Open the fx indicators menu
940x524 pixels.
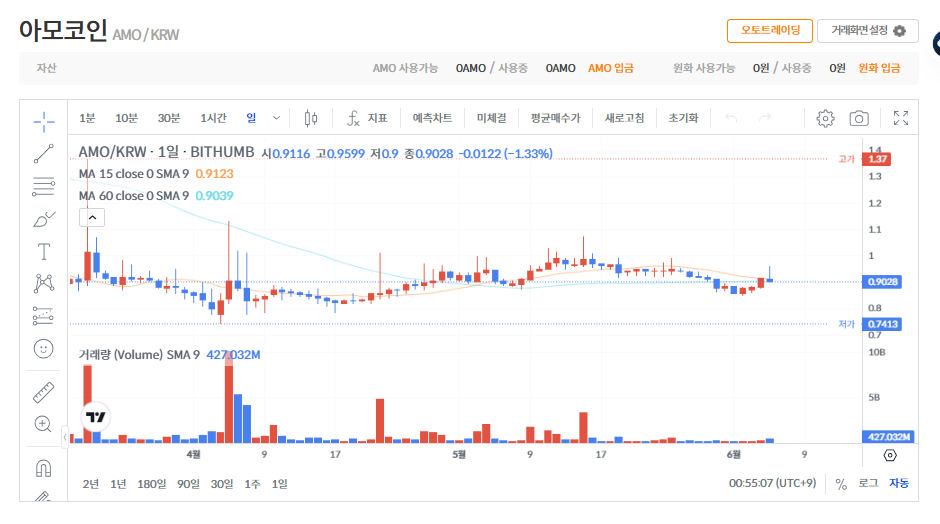coord(367,118)
